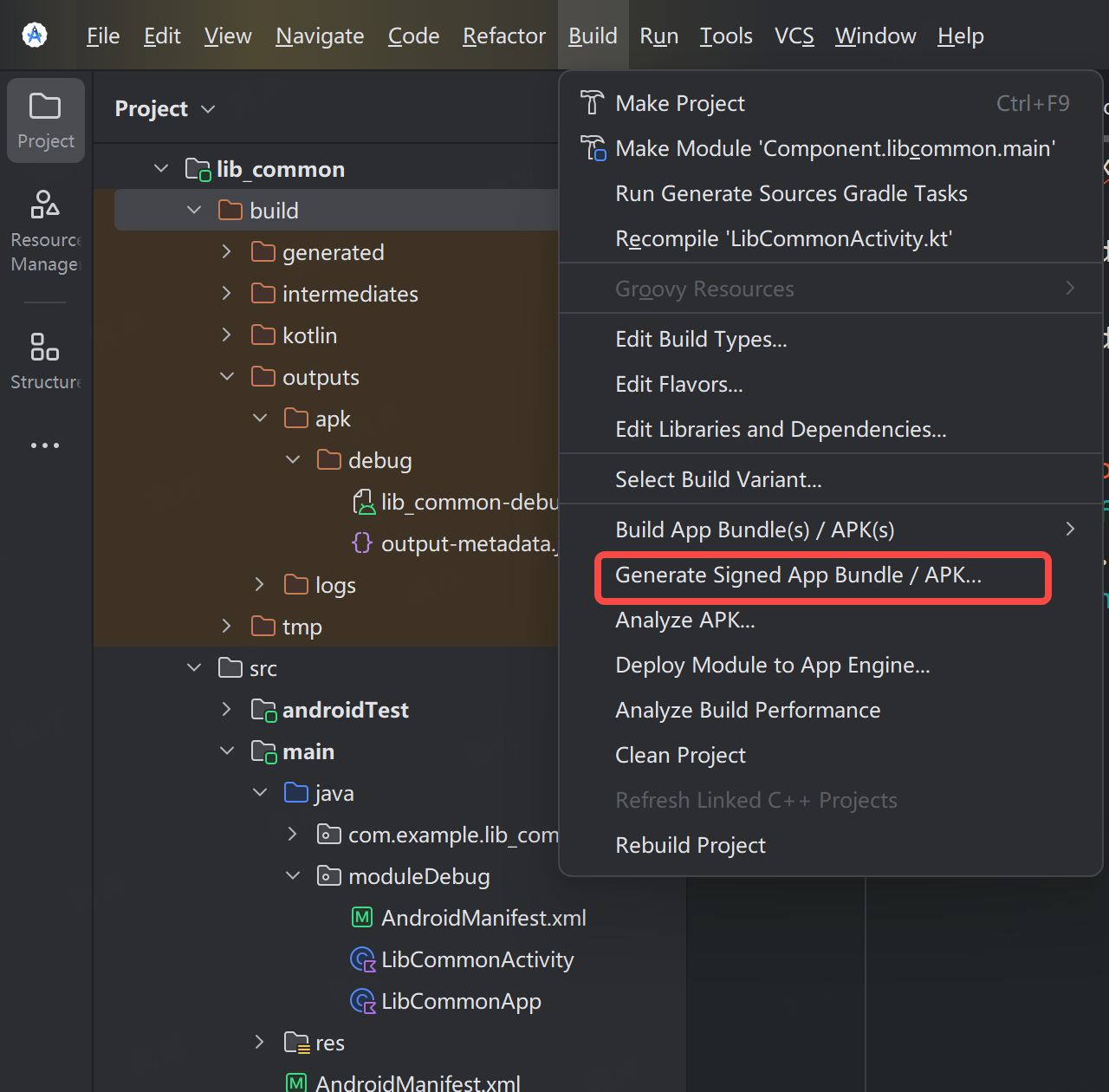Open the File menu

click(103, 36)
